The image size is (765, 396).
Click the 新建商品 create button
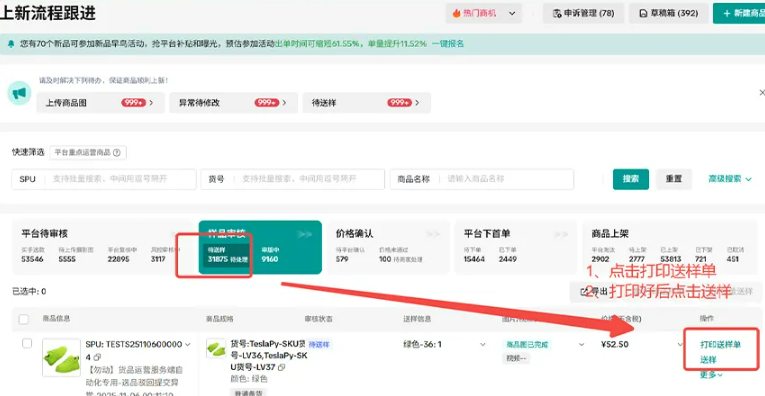739,14
